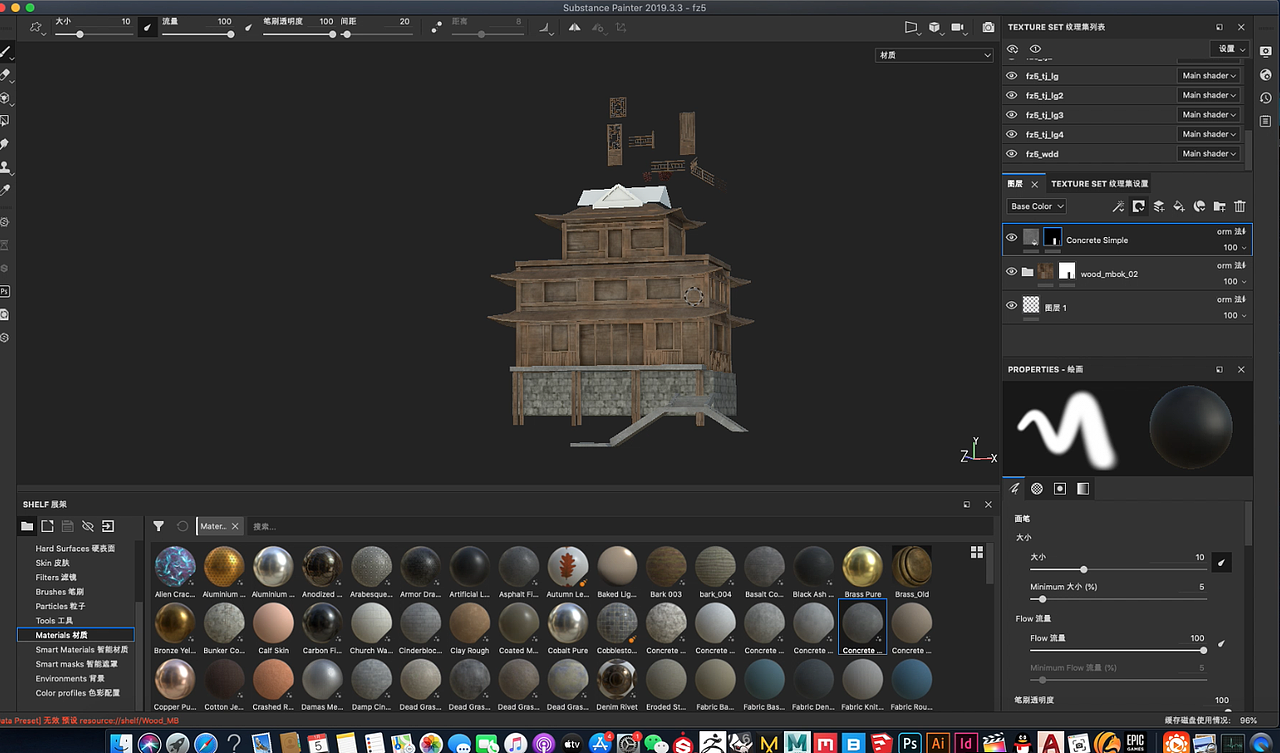Switch to TEXTURE SET 纹理集设置 tab
The image size is (1280, 753).
click(x=1100, y=184)
